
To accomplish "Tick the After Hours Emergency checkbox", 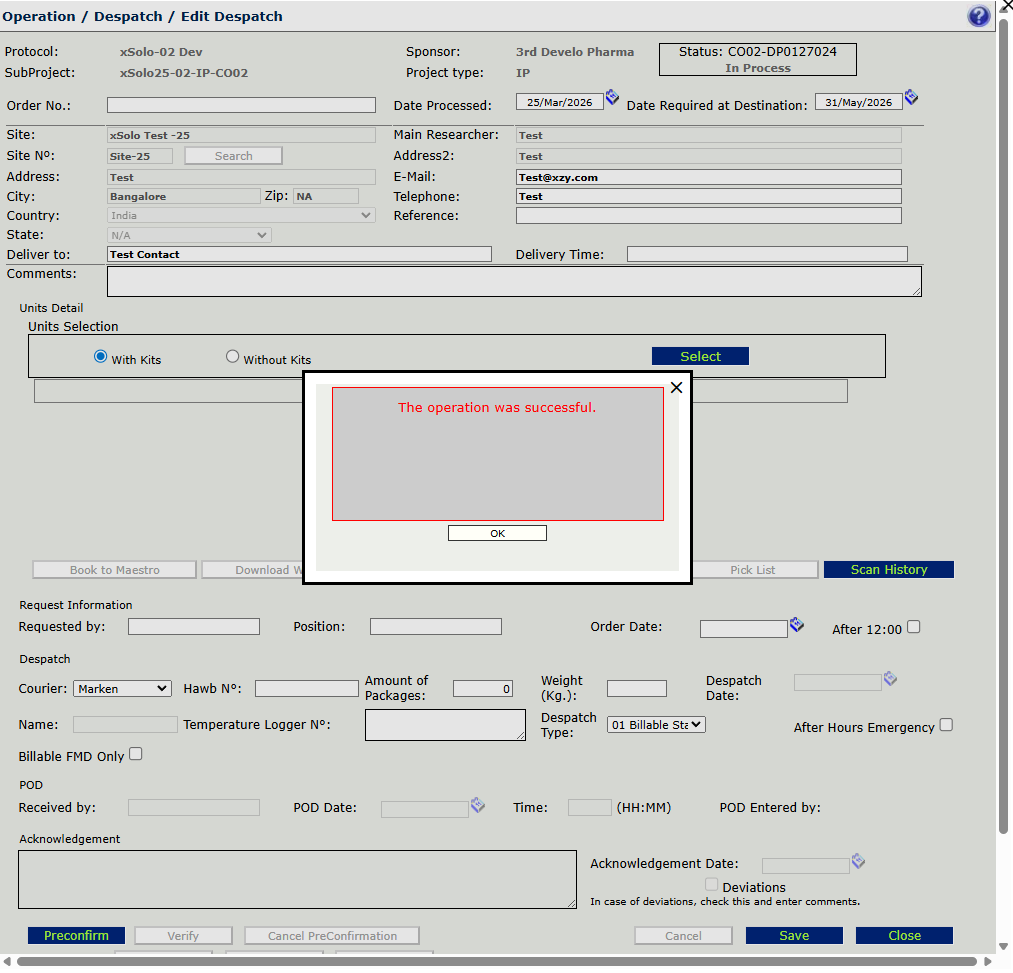I will [x=946, y=726].
